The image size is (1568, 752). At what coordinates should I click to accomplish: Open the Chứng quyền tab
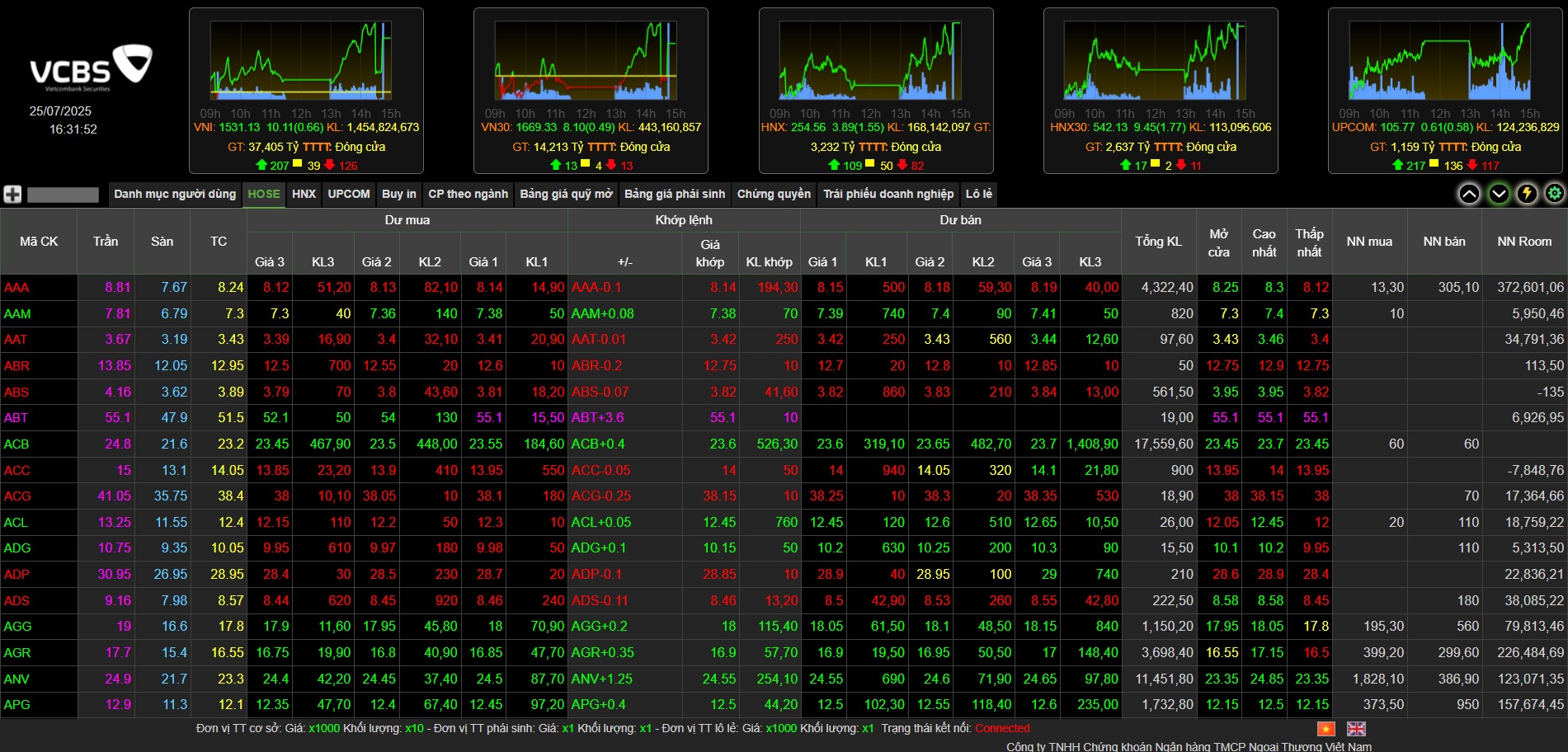[x=774, y=194]
